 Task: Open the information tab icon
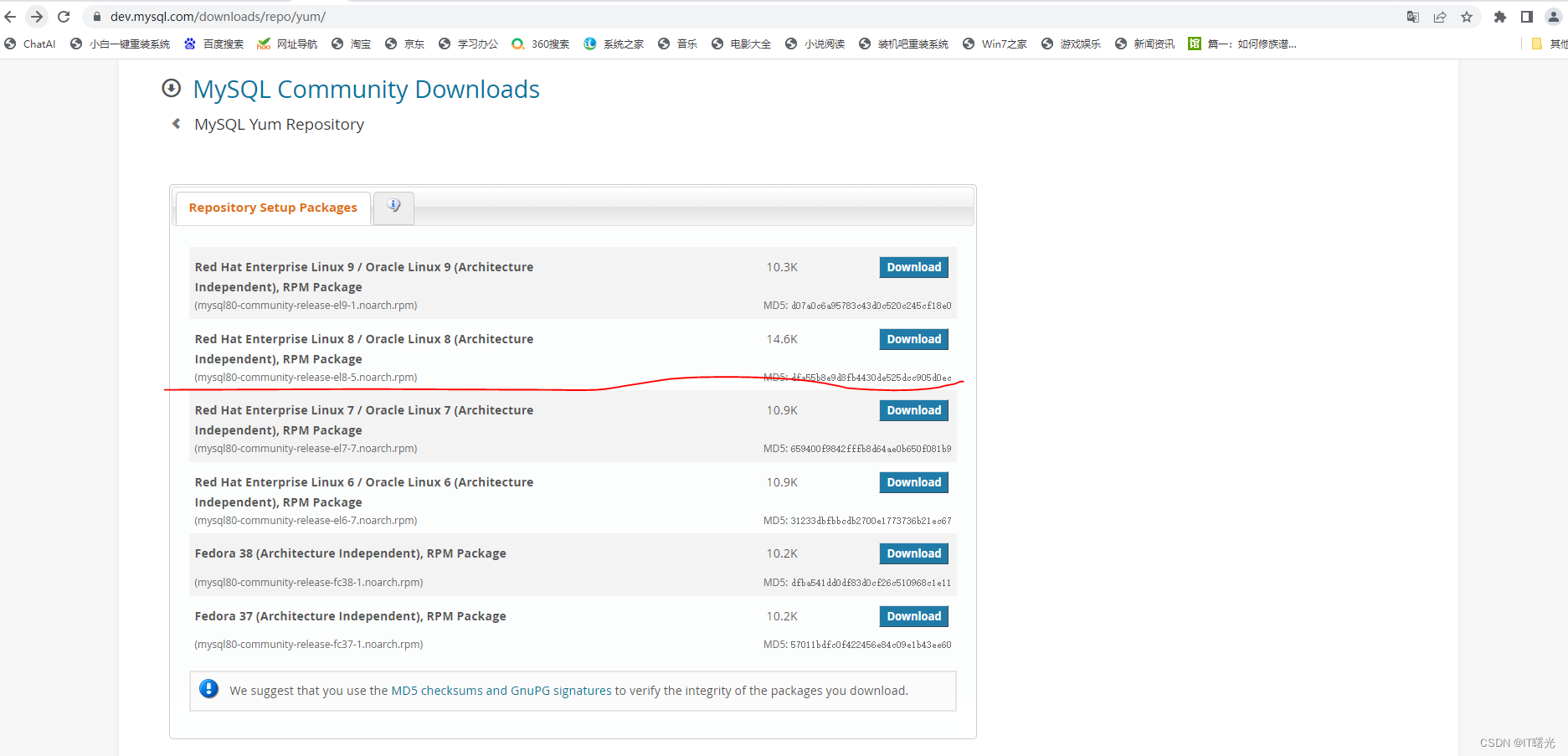393,206
